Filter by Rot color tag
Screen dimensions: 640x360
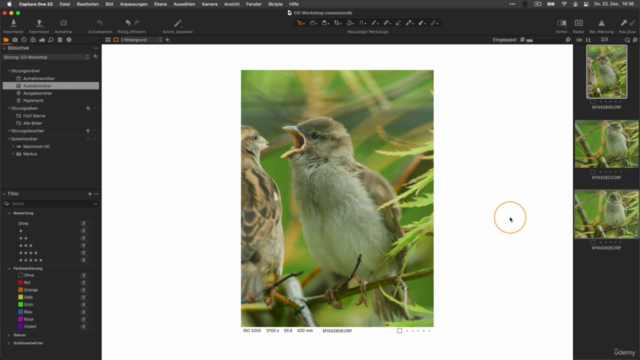click(x=24, y=282)
